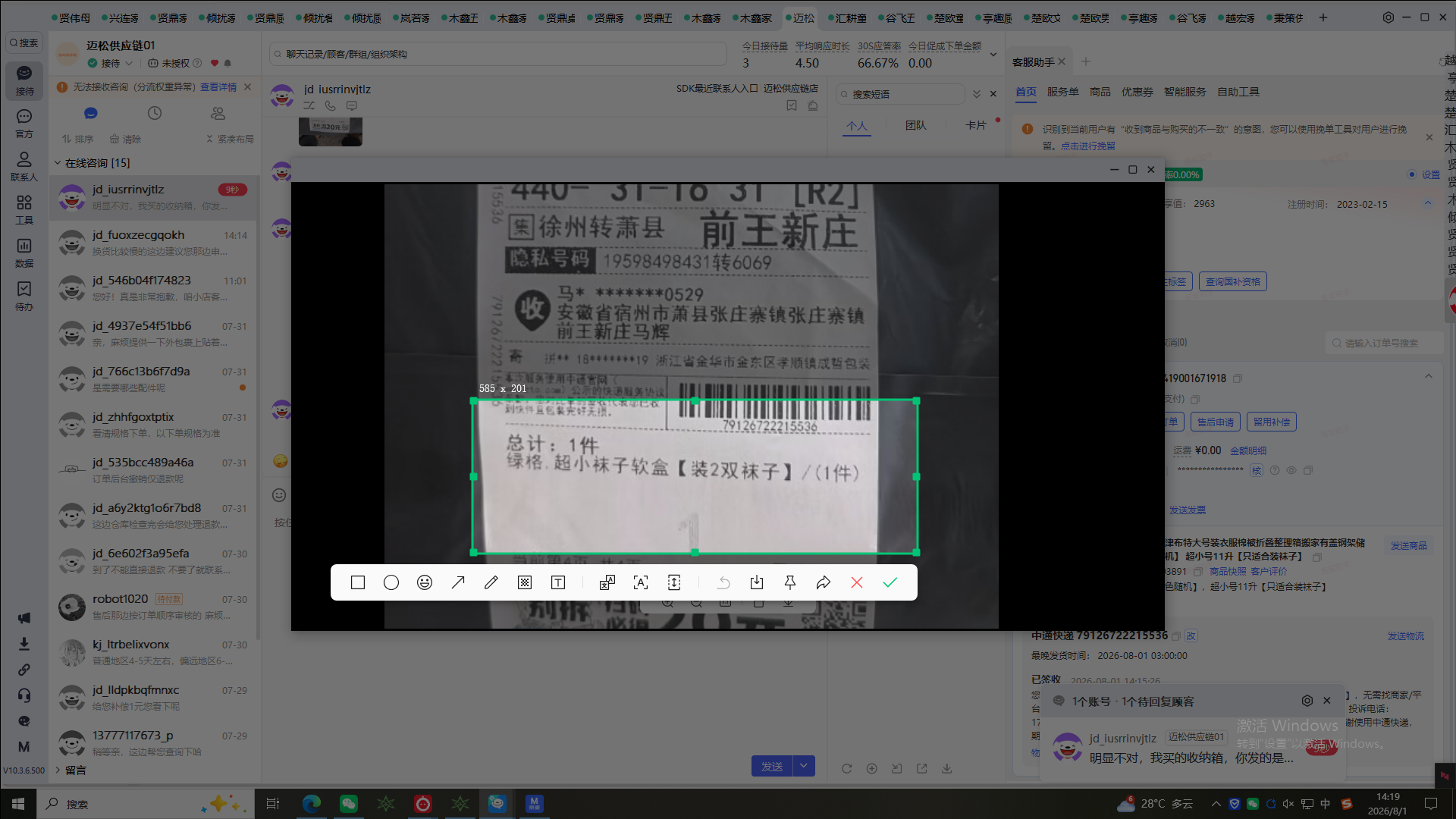
Task: Expand the statistics header chevron
Action: click(x=993, y=55)
